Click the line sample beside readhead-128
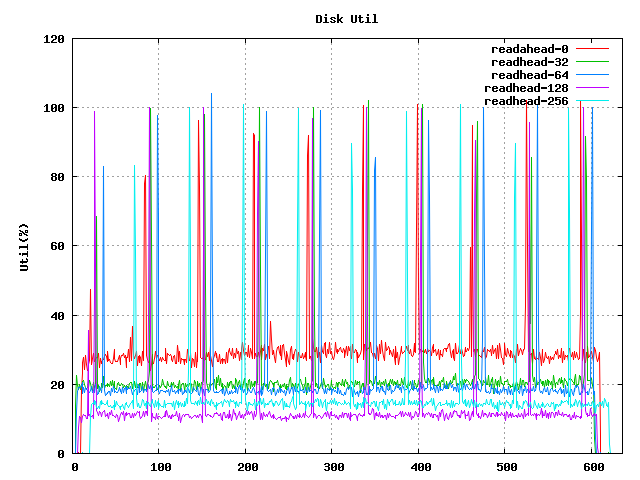 (592, 88)
